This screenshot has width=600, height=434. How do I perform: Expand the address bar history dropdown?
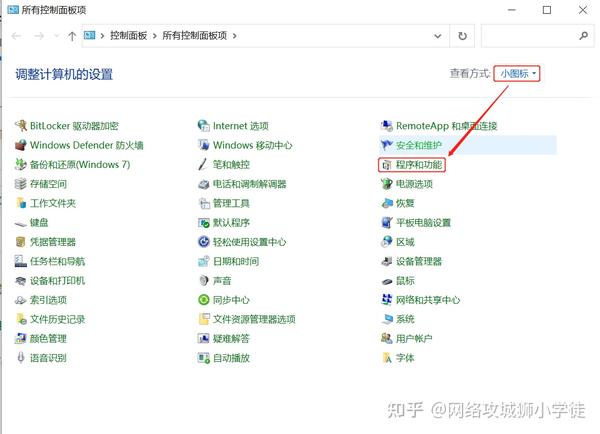pyautogui.click(x=438, y=36)
